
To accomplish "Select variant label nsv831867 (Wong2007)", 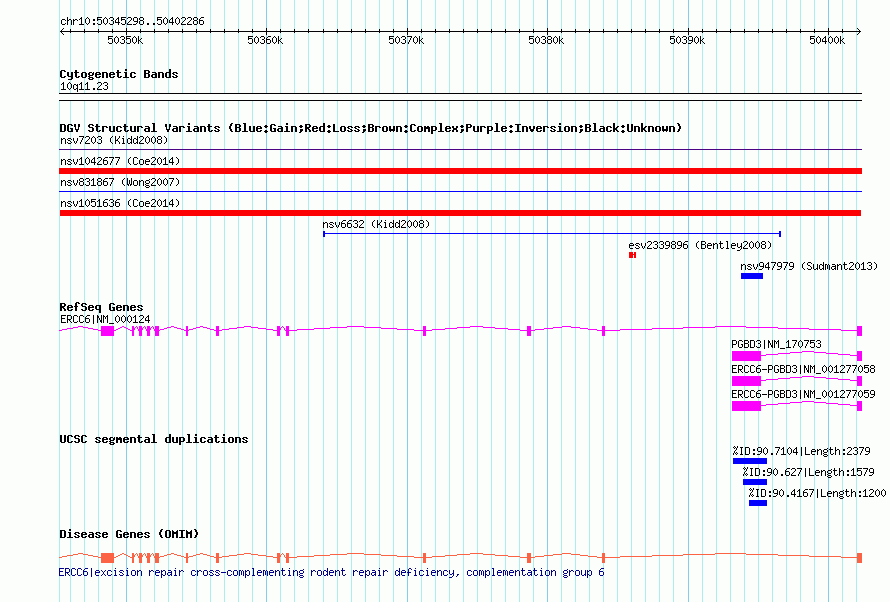I will coord(120,182).
